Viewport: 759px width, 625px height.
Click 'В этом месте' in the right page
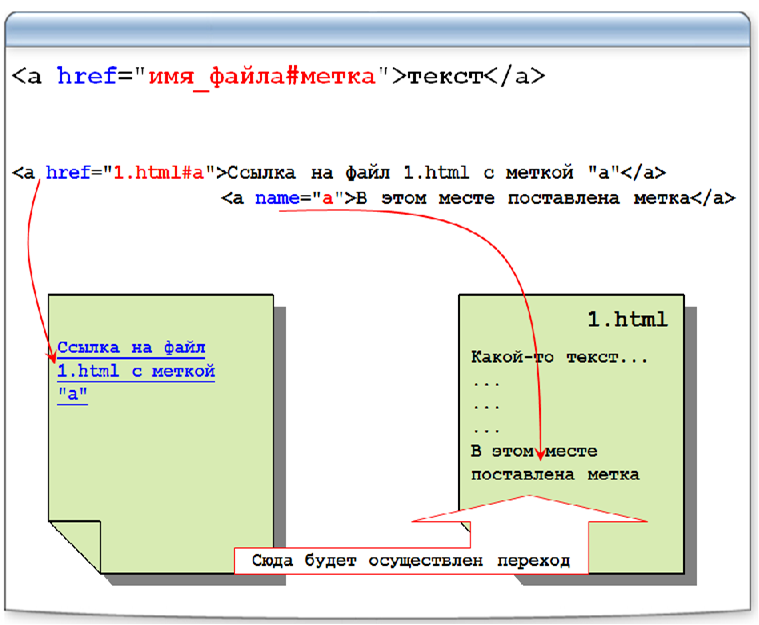click(534, 451)
